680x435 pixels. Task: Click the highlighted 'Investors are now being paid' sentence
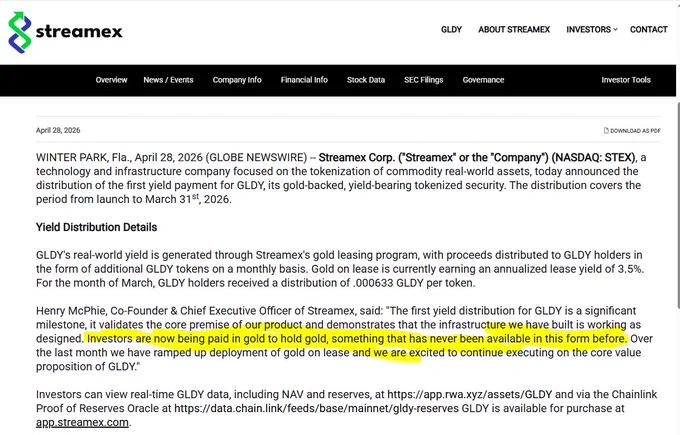(x=357, y=339)
